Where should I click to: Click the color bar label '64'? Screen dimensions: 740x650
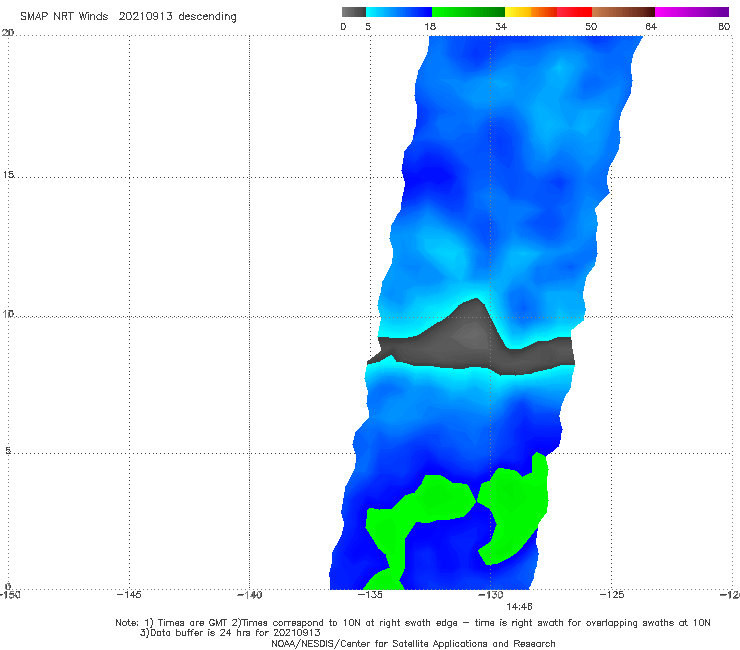point(651,27)
